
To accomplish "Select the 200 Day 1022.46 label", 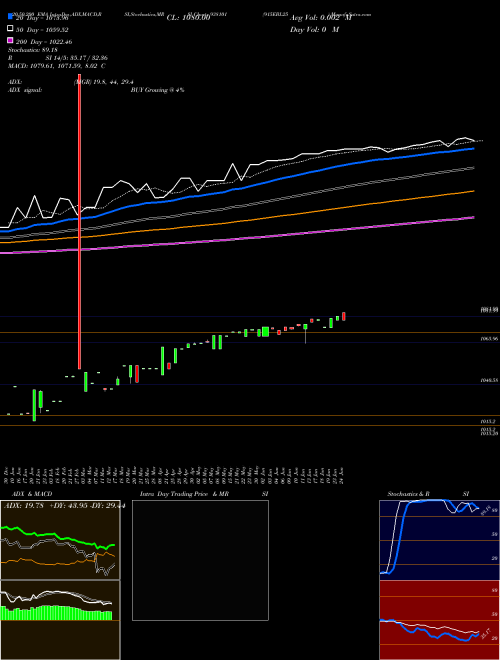I will [44, 42].
